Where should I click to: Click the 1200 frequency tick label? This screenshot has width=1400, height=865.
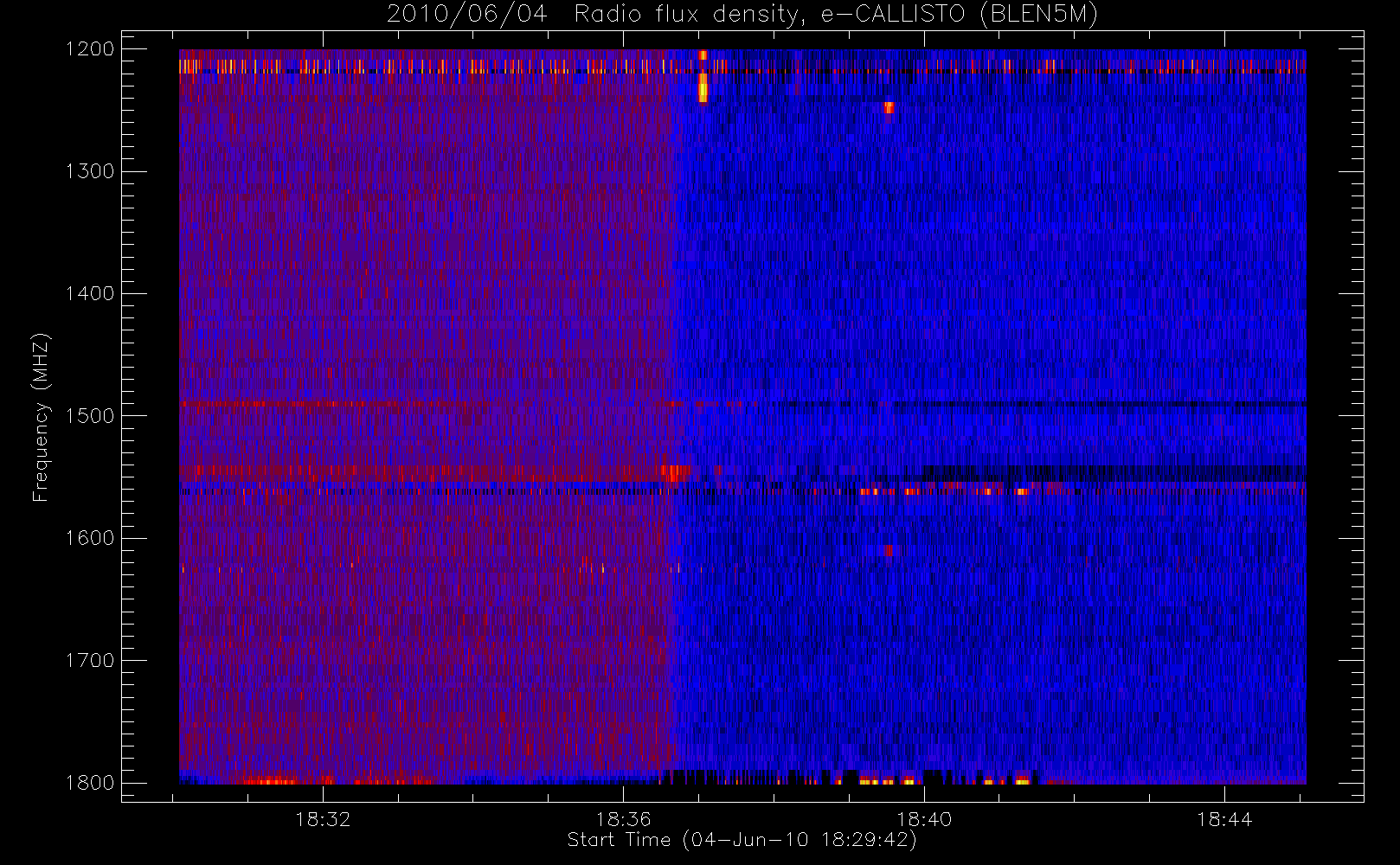tap(90, 49)
